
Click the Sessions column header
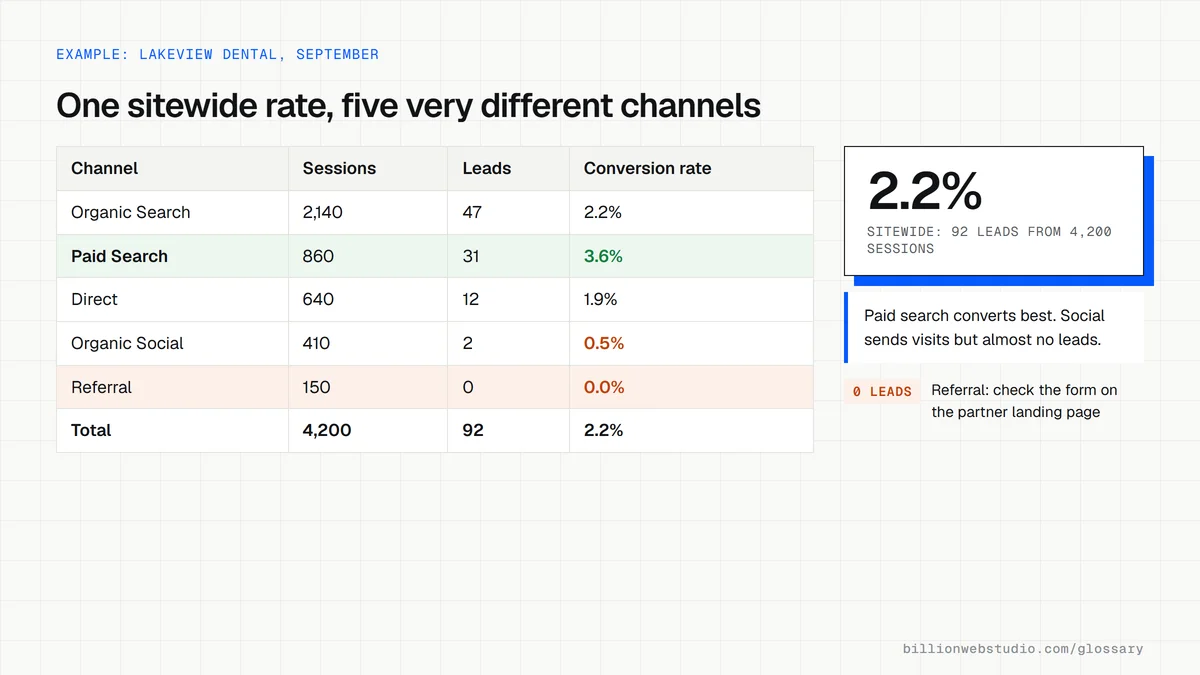pos(368,168)
